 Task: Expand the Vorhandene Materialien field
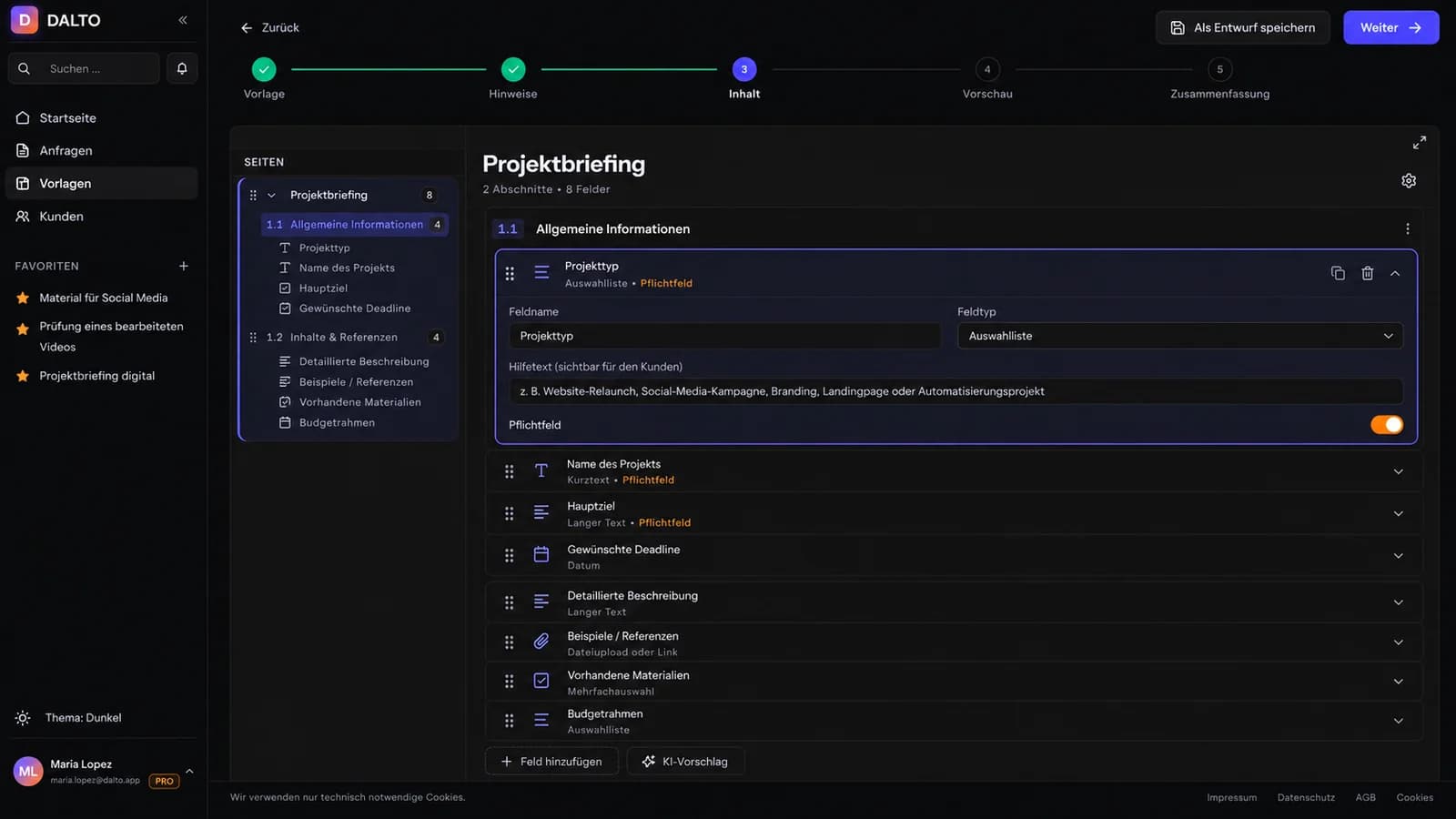click(1399, 682)
